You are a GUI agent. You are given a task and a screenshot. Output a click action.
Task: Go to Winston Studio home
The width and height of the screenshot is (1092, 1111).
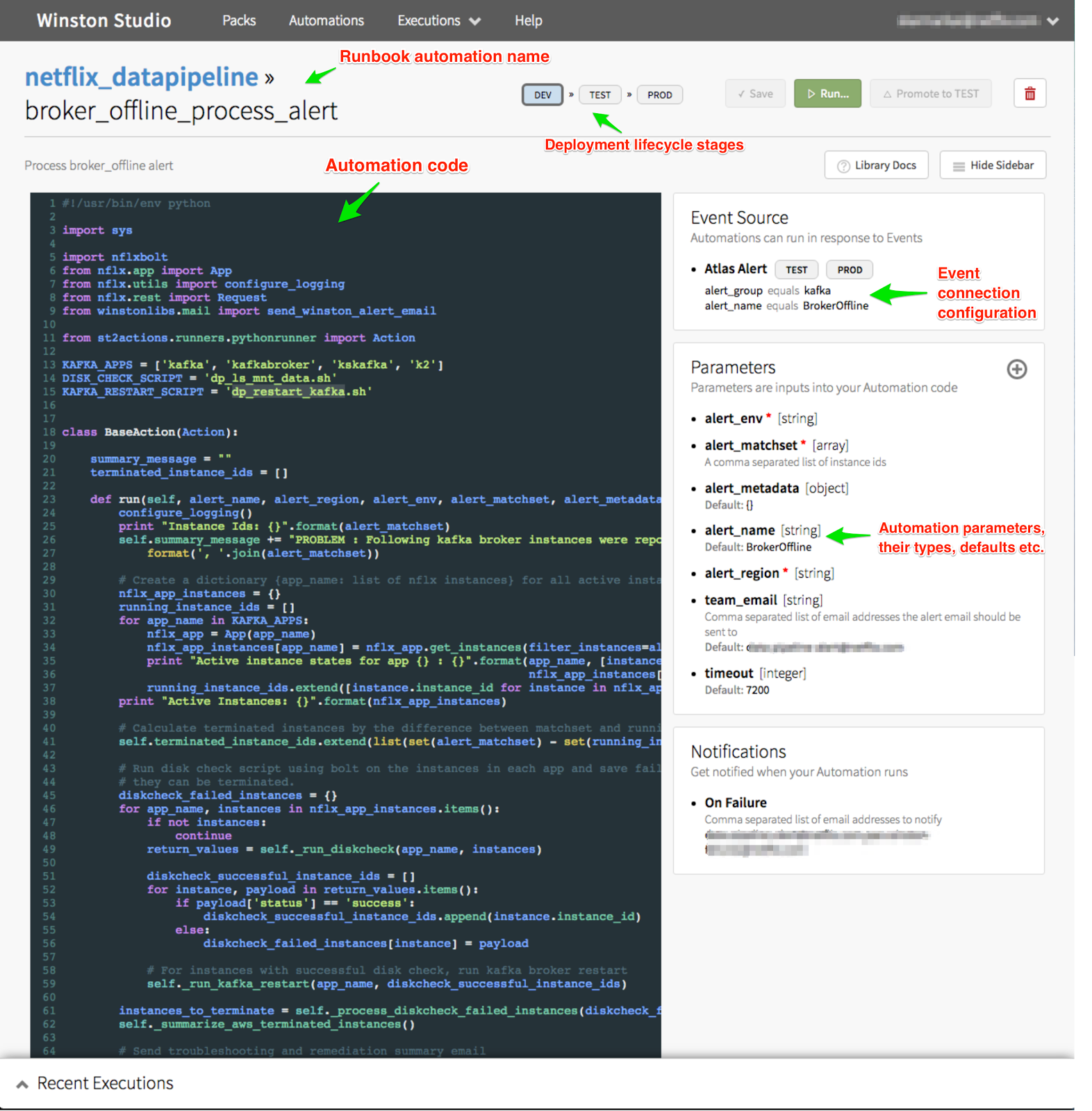pyautogui.click(x=104, y=21)
